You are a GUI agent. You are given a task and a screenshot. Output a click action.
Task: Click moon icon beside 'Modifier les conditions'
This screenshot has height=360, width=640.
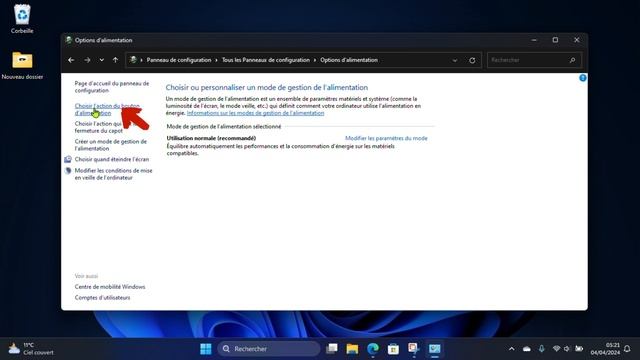tap(68, 171)
